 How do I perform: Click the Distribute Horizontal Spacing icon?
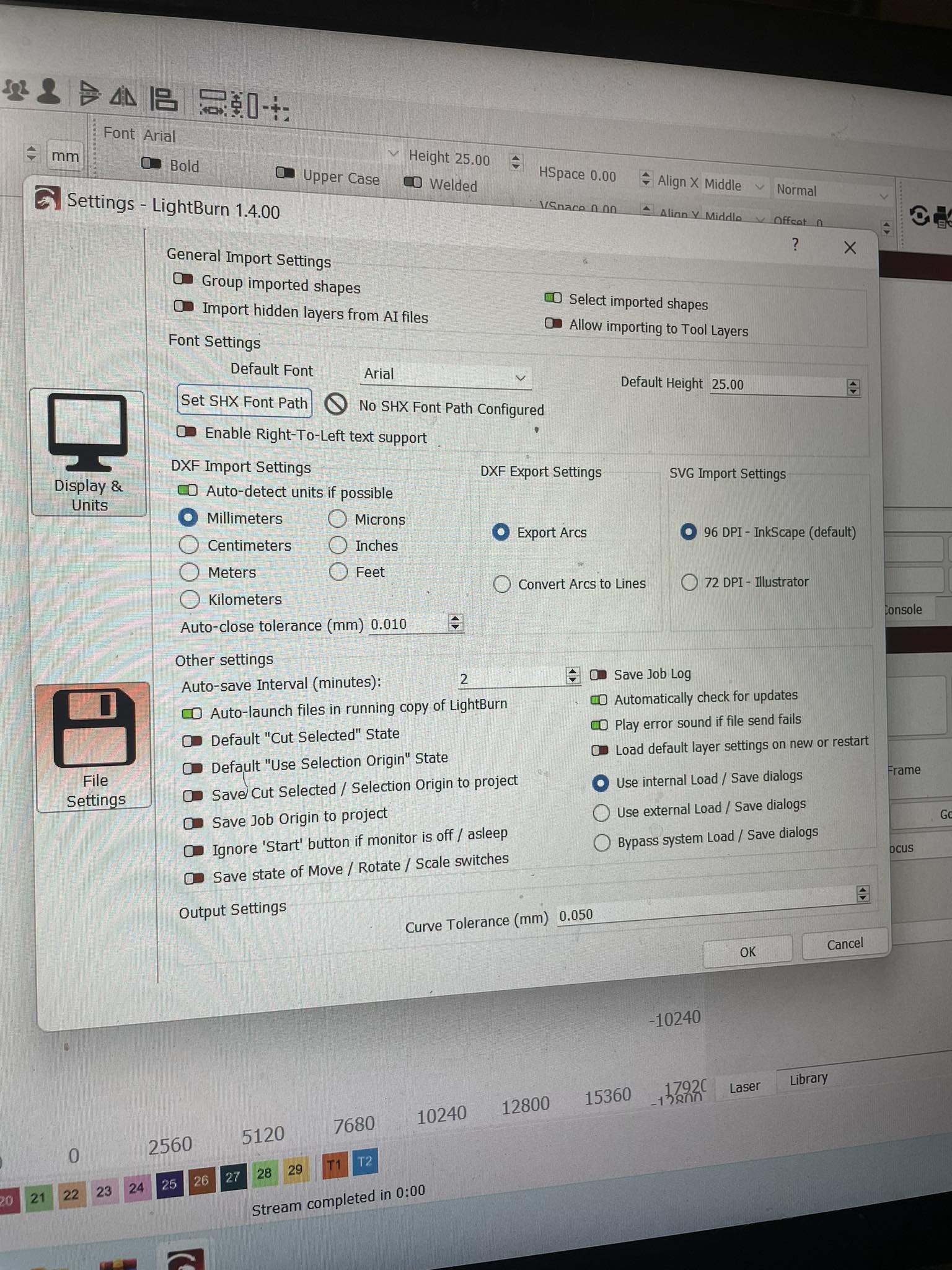[213, 102]
